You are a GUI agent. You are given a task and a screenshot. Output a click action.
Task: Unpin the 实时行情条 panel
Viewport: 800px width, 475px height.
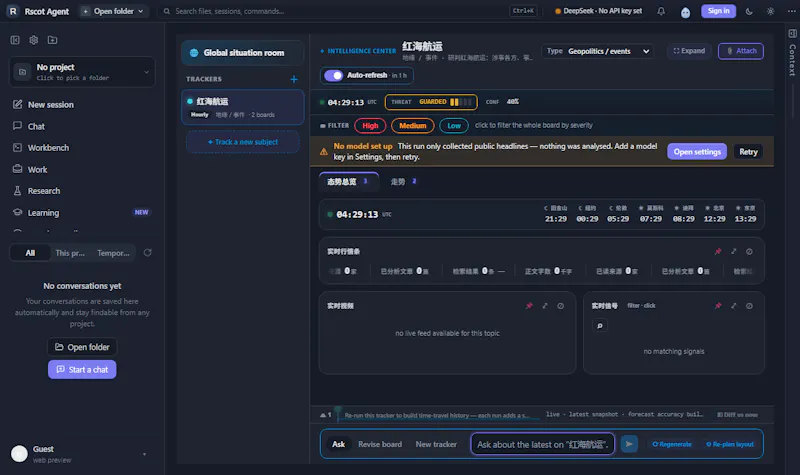tap(718, 252)
